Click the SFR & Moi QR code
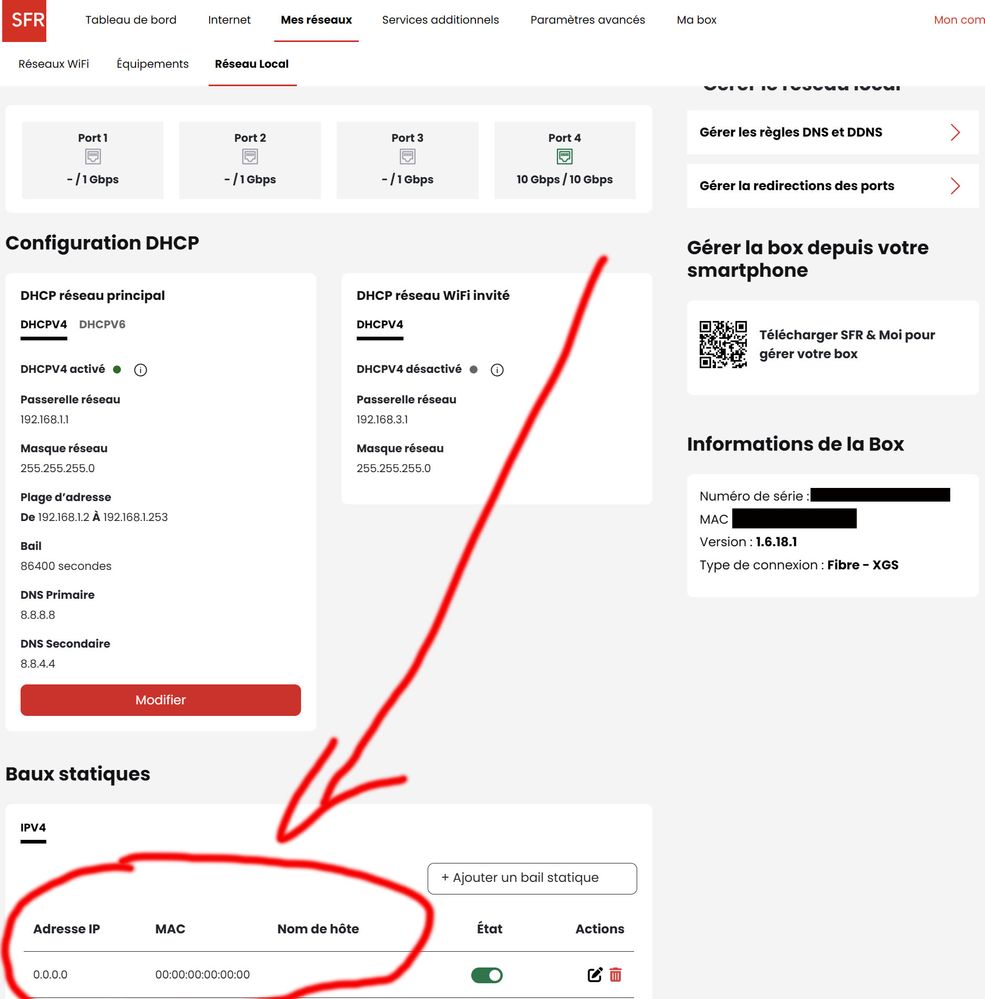 (x=723, y=345)
